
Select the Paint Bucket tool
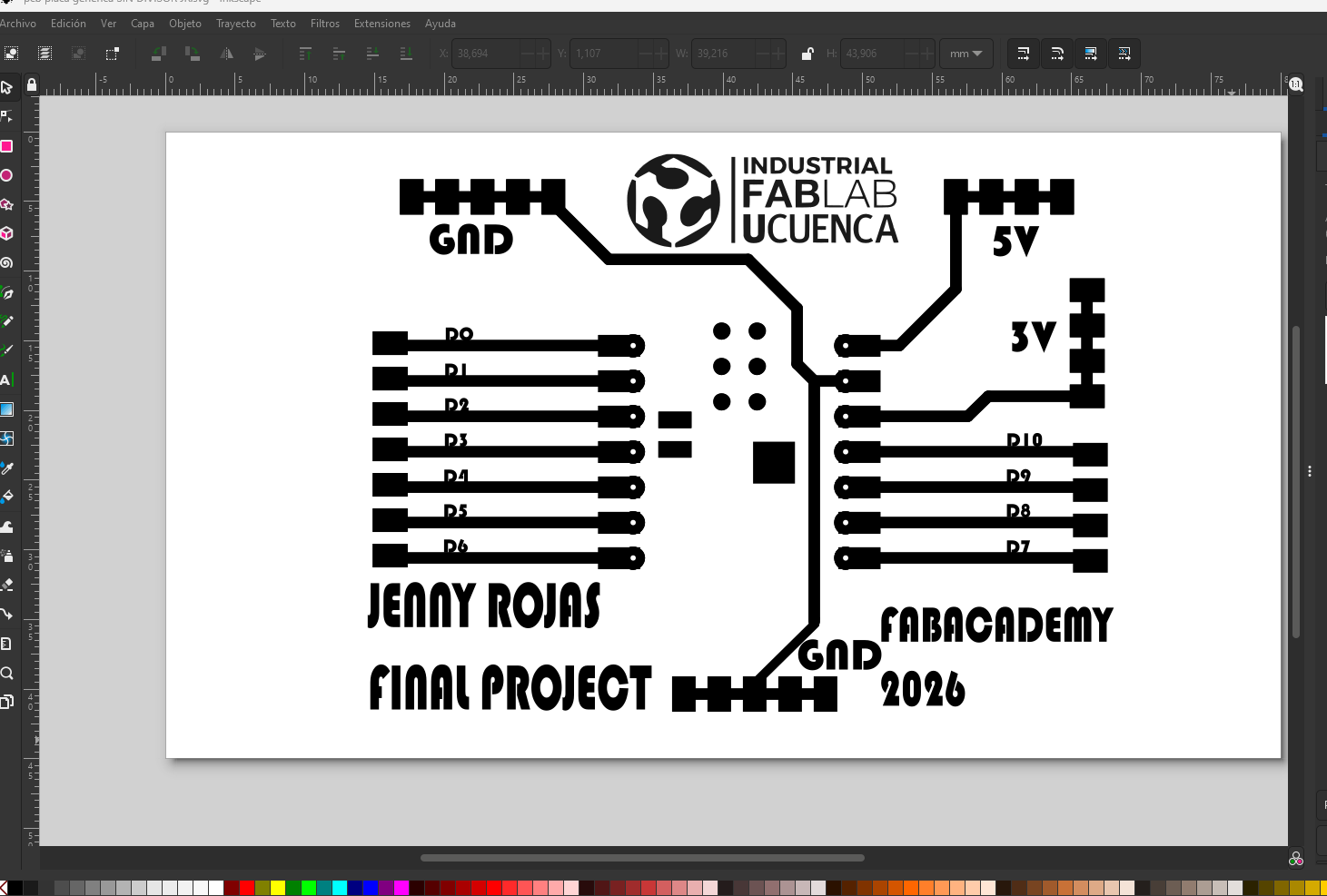click(6, 497)
